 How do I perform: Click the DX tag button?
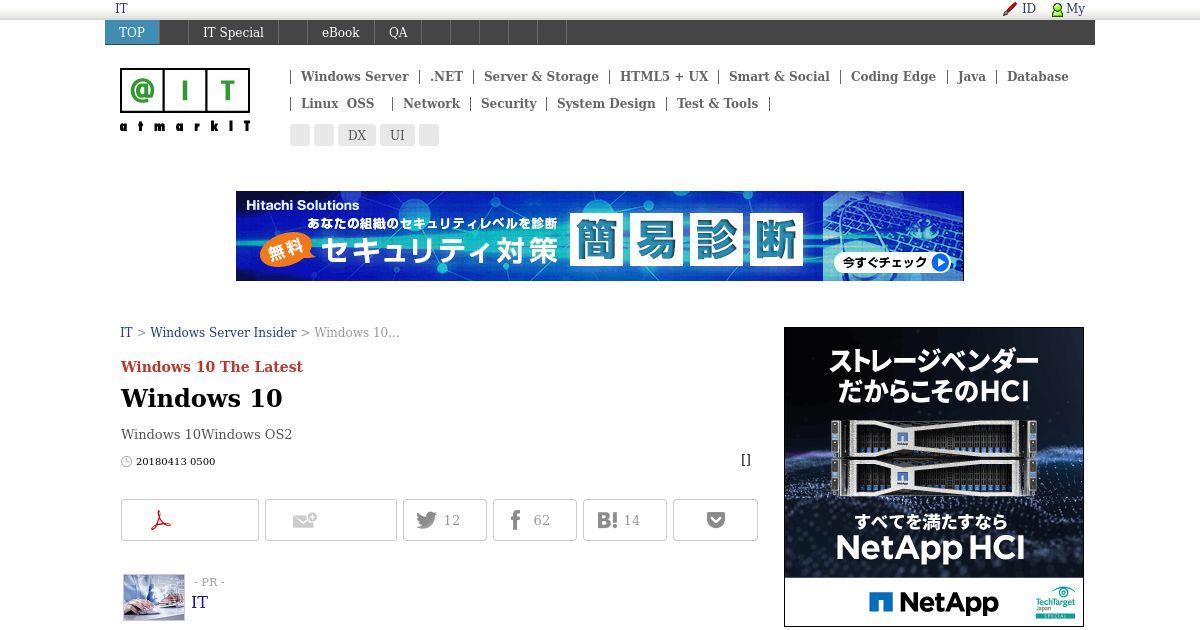[x=357, y=135]
